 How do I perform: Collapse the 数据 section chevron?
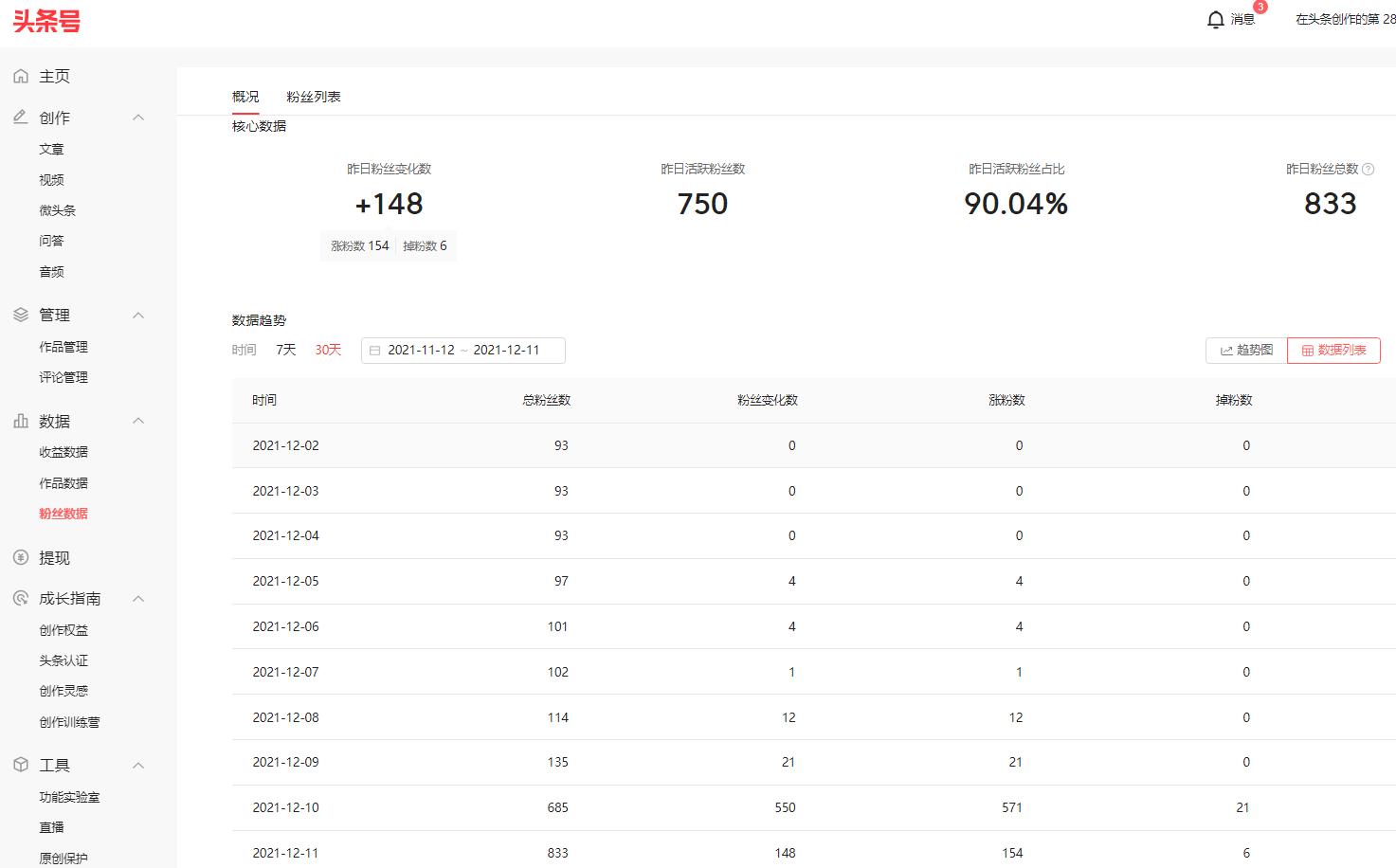(138, 421)
